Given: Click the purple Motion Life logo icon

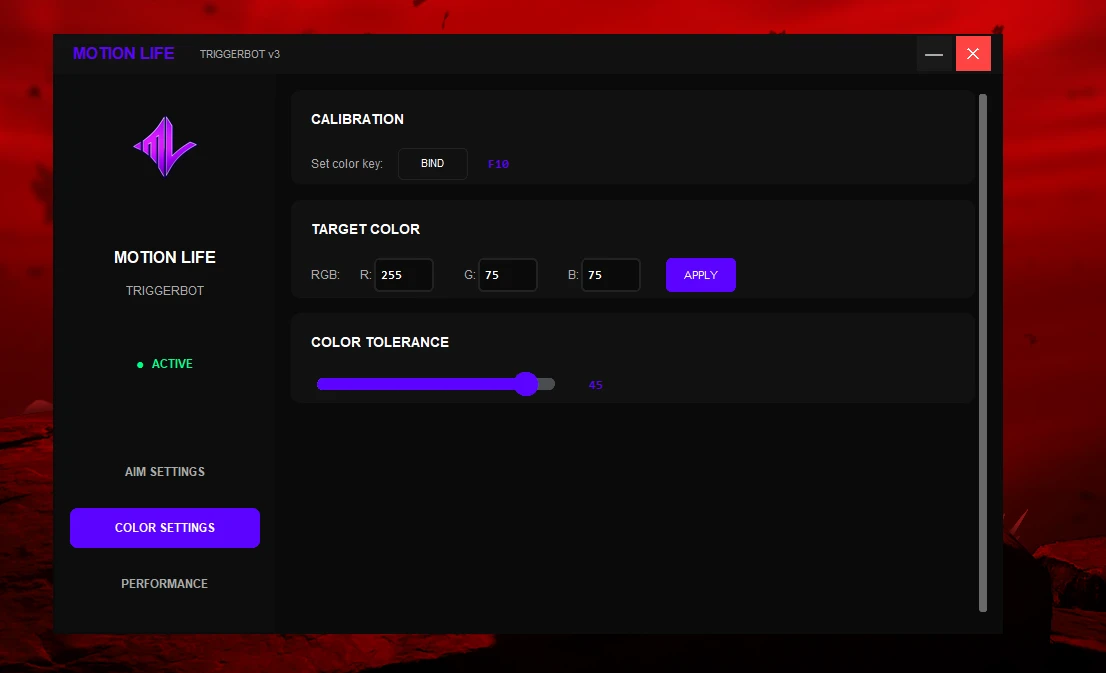Looking at the screenshot, I should [x=165, y=147].
